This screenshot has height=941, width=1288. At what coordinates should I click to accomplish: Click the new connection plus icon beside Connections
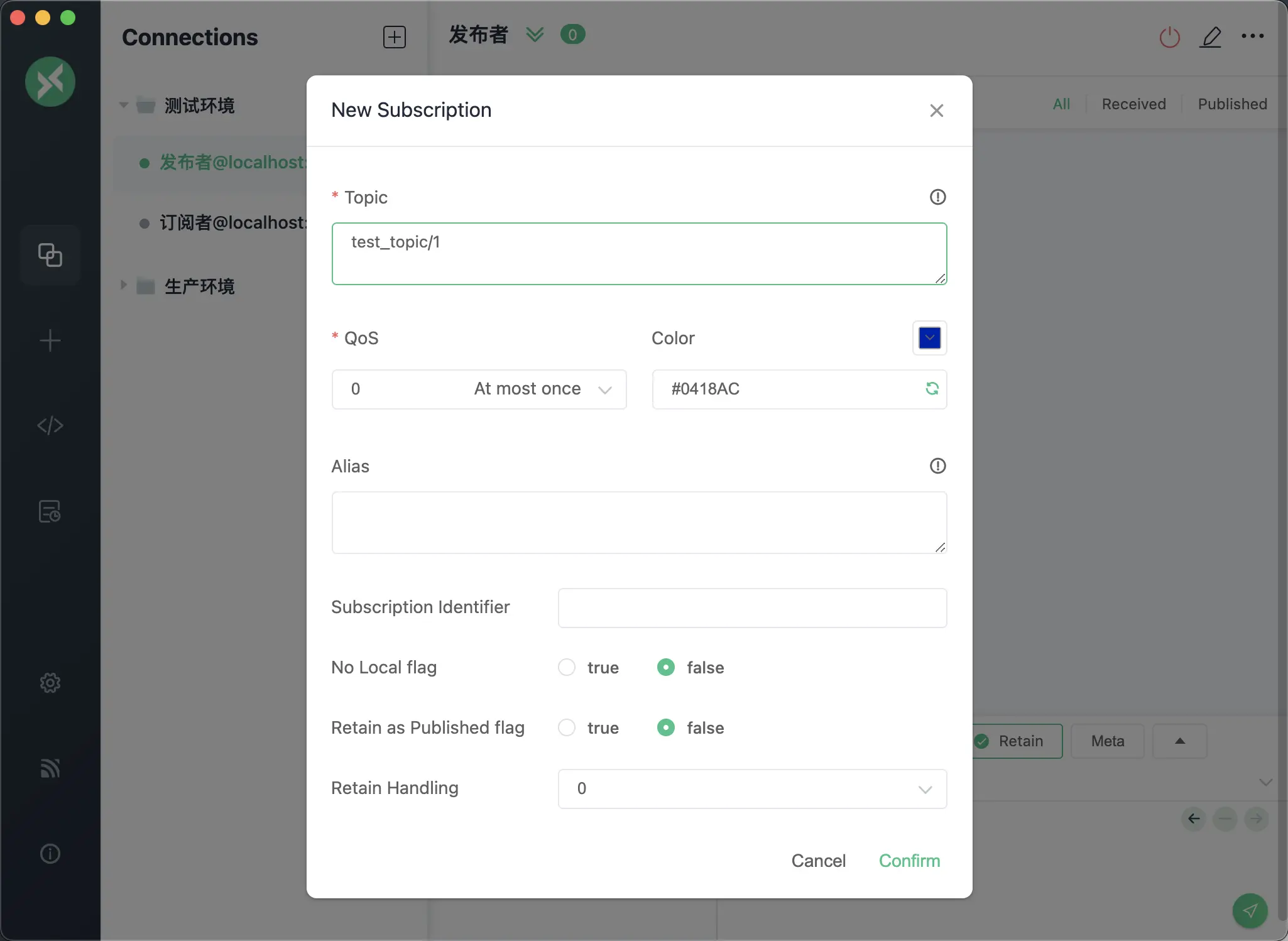[x=395, y=37]
